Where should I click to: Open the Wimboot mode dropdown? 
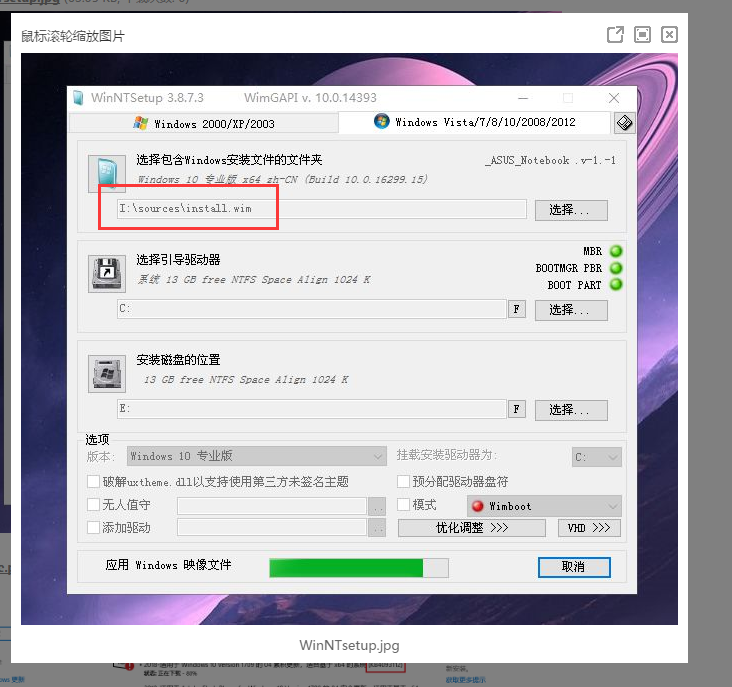[544, 506]
